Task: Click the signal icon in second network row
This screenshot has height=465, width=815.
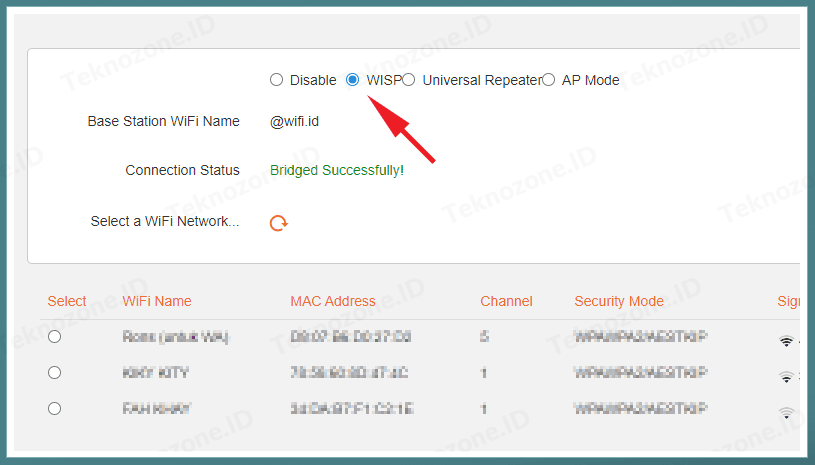Action: click(787, 376)
